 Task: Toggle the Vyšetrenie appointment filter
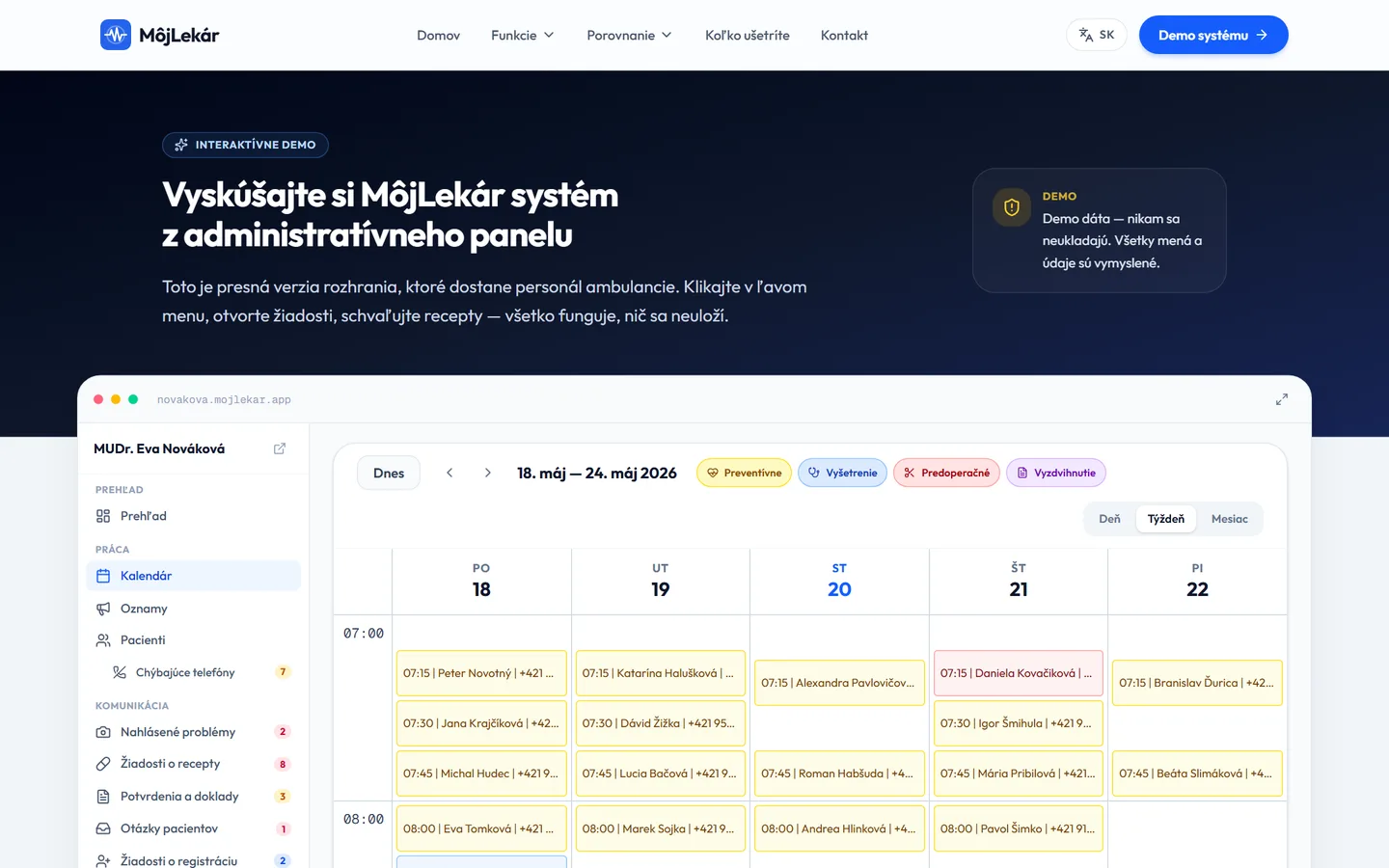click(x=842, y=473)
